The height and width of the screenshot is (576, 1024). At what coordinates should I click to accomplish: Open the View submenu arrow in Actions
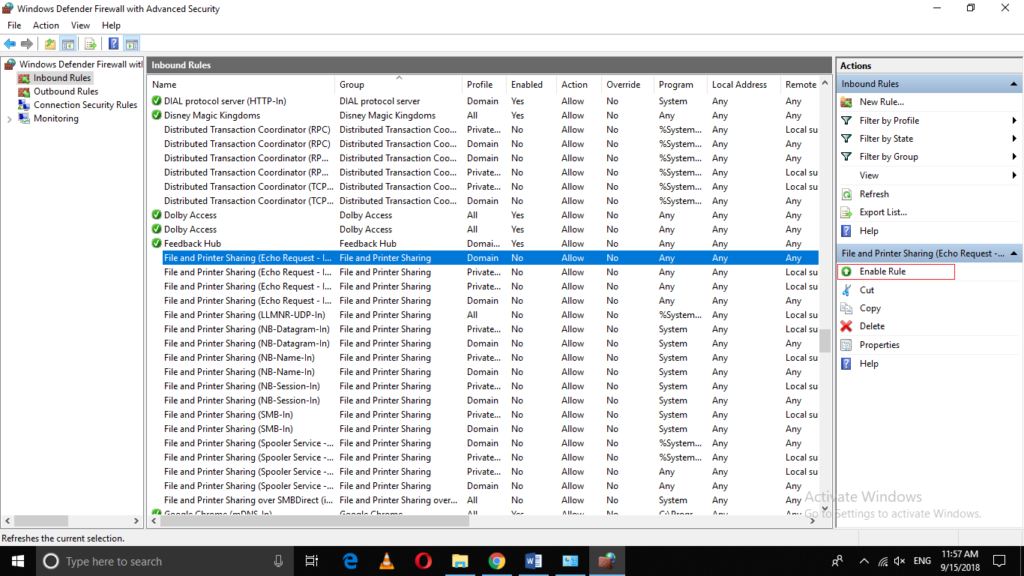pos(1014,175)
